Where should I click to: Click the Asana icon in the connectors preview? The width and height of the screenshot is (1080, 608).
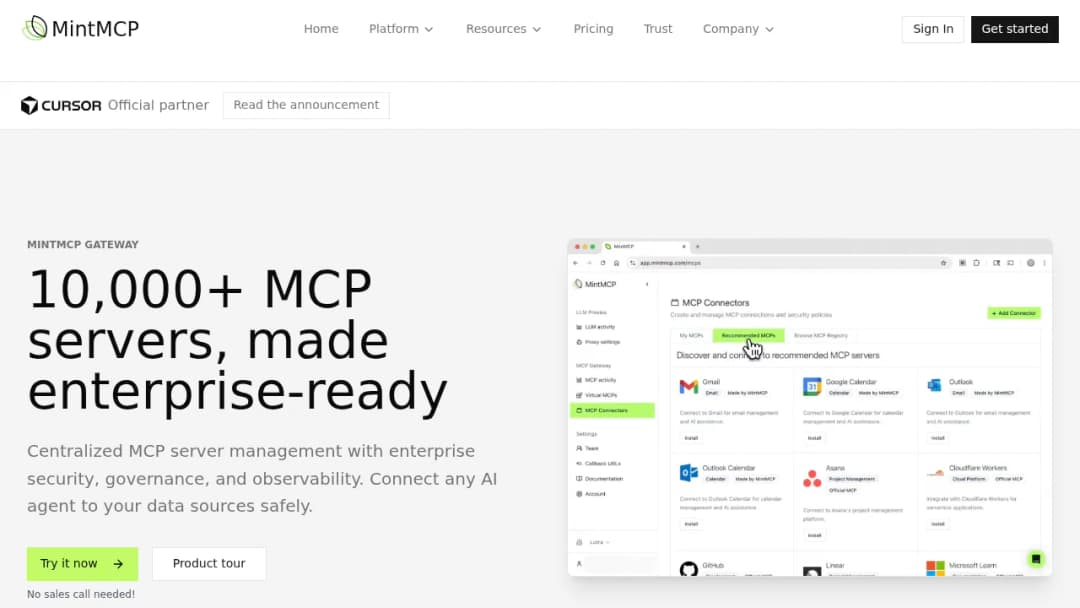(x=812, y=478)
